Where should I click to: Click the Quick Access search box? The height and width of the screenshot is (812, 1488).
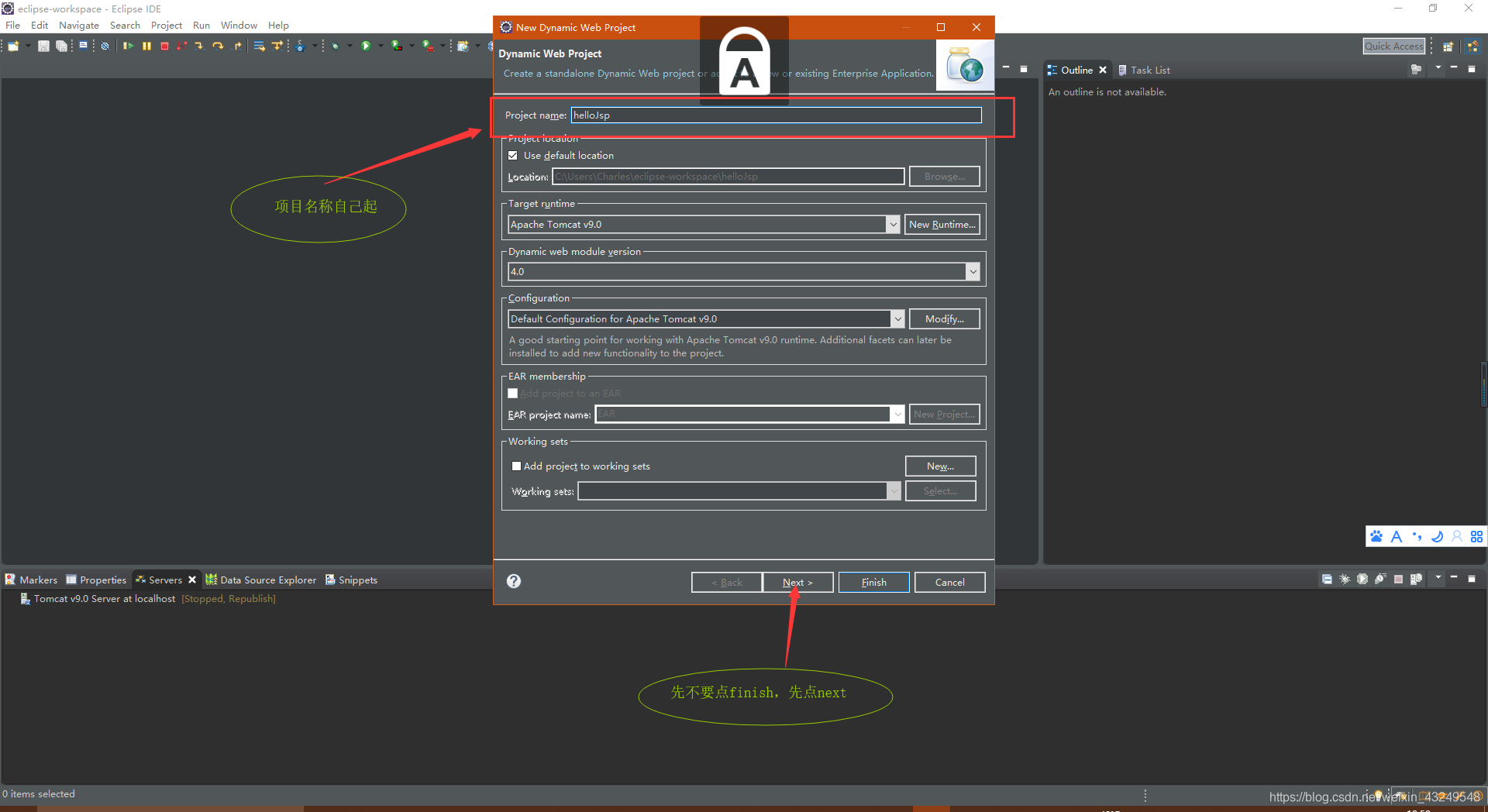1393,46
